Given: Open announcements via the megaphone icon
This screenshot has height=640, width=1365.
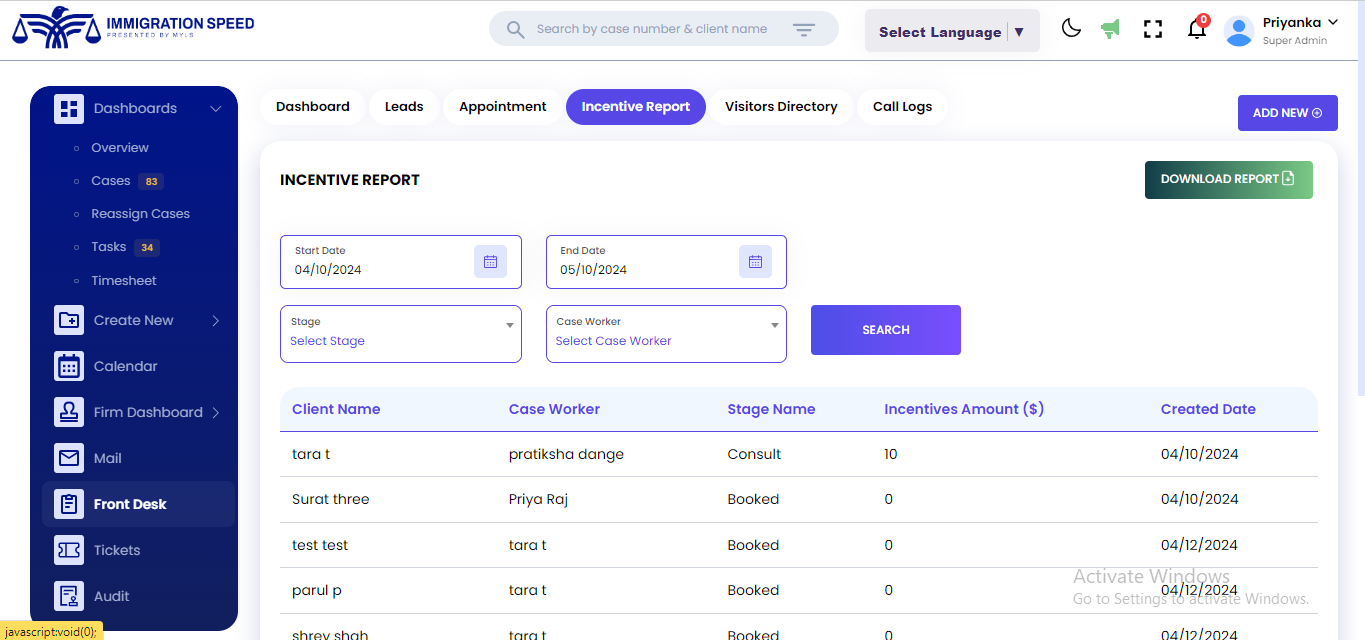Looking at the screenshot, I should click(1110, 28).
